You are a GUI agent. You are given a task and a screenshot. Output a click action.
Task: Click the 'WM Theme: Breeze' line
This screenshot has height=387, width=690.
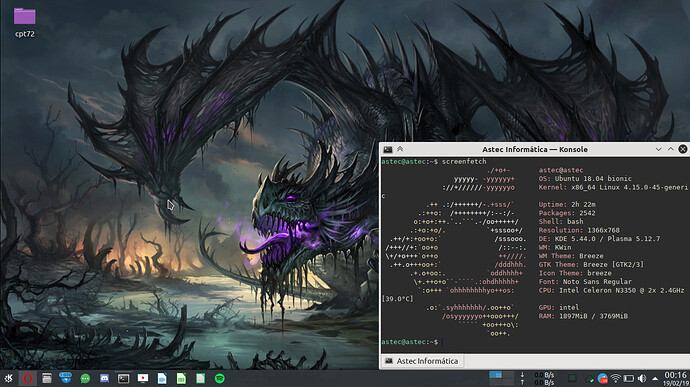point(571,256)
